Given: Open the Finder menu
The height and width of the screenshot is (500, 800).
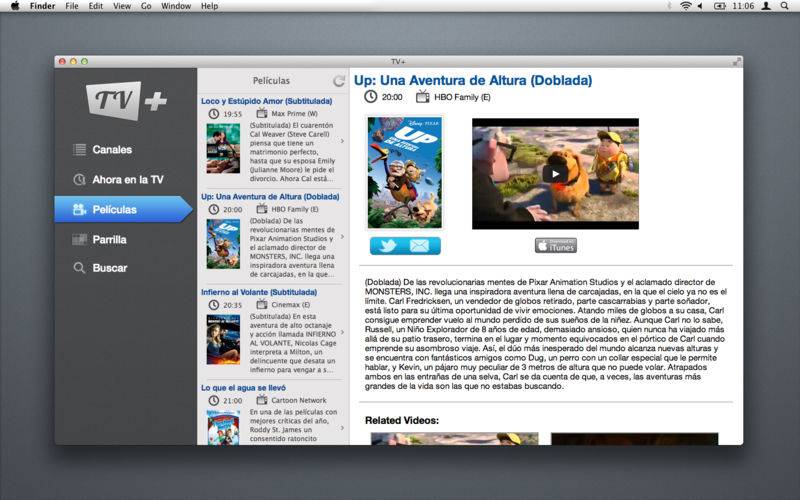Looking at the screenshot, I should [x=42, y=6].
